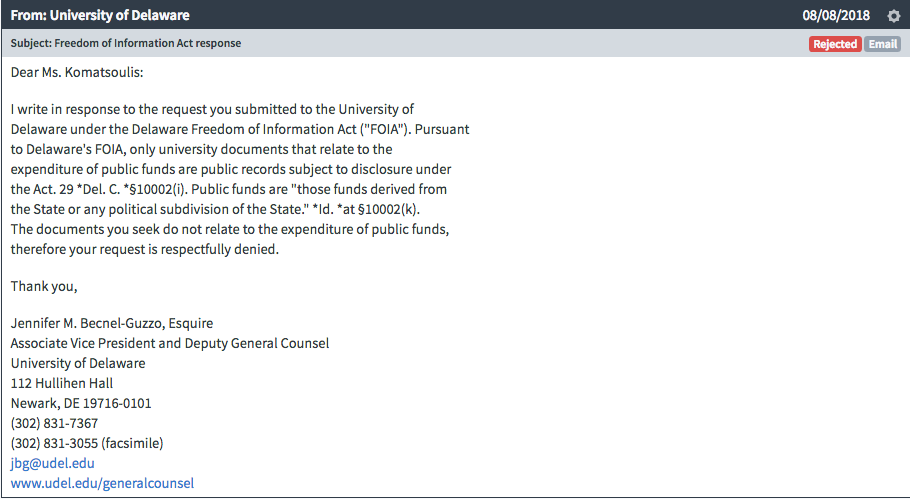910x499 pixels.
Task: Click the 08/08/2018 date in header
Action: 836,15
